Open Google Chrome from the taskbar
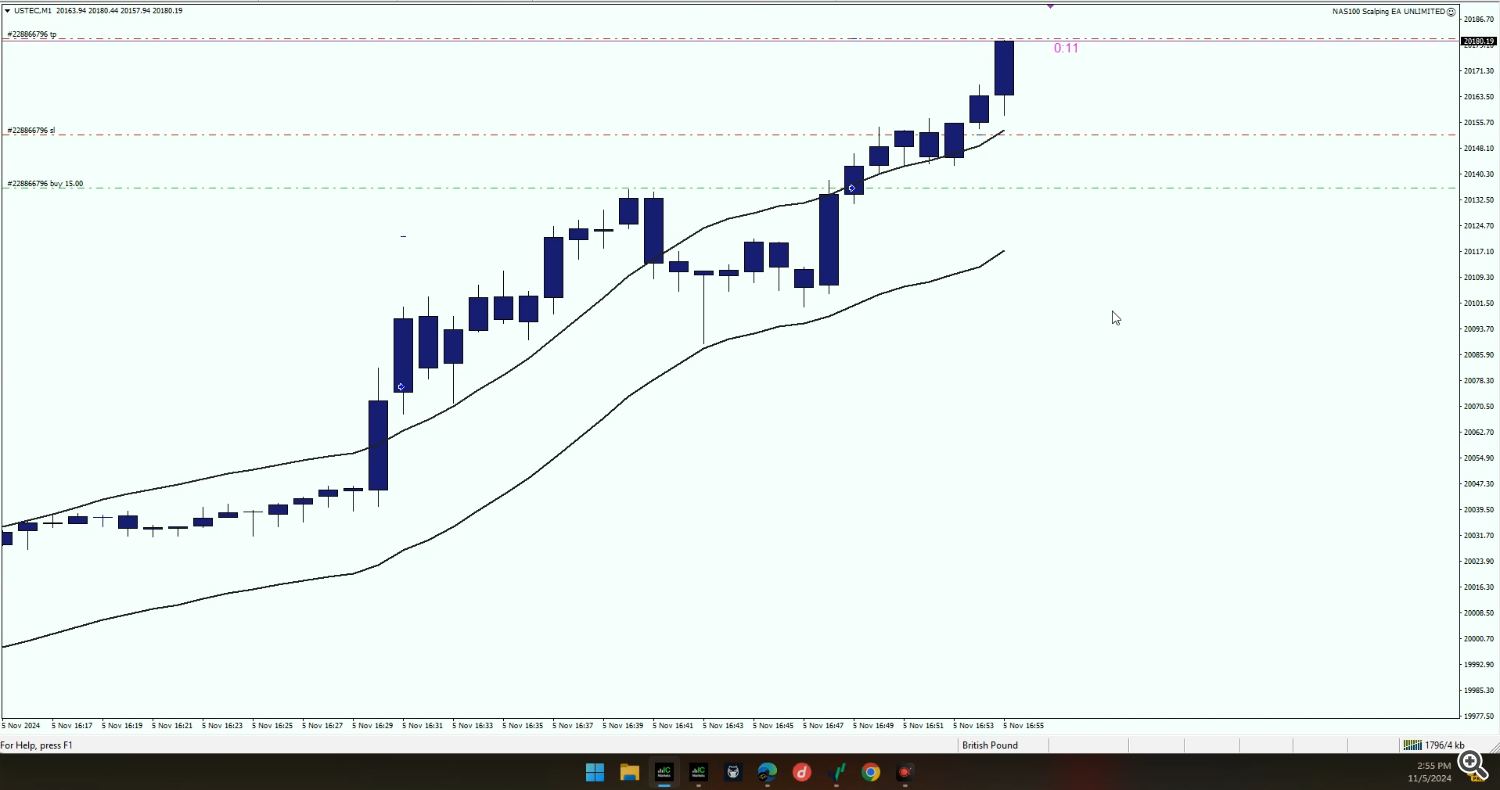 click(x=870, y=772)
